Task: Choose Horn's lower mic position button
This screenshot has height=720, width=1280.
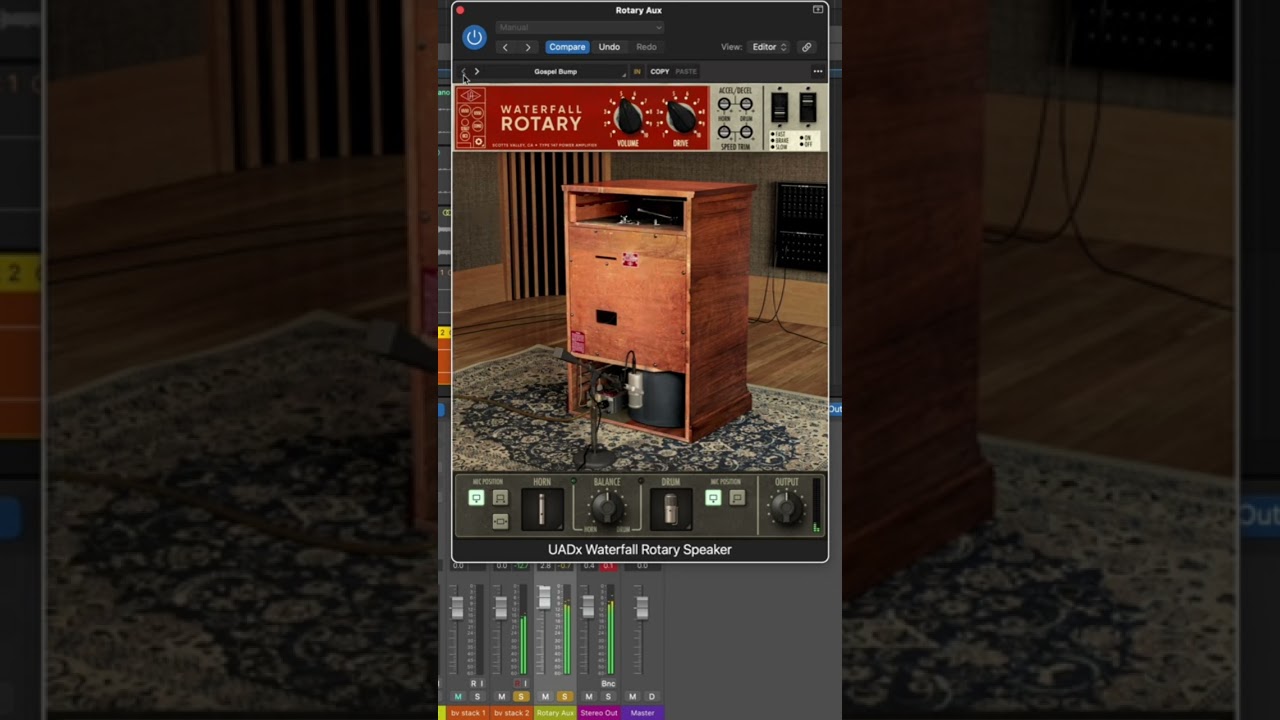Action: tap(500, 521)
